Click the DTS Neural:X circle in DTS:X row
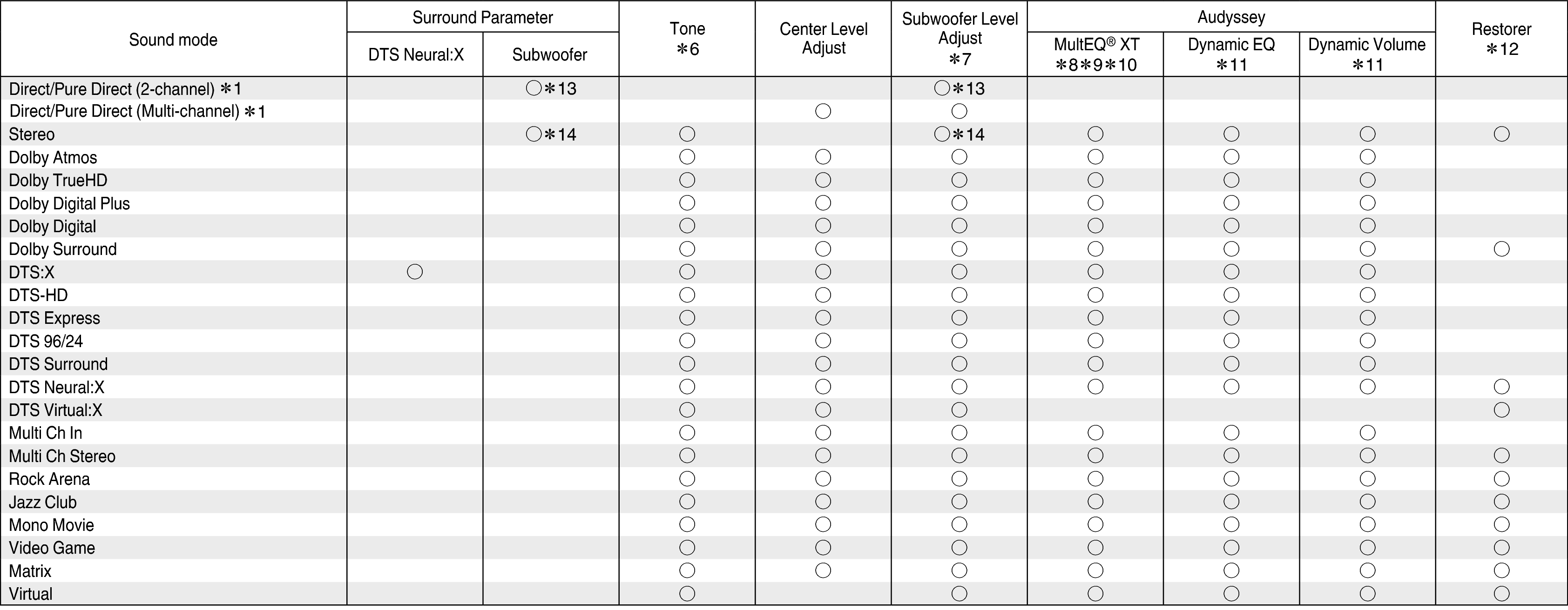The height and width of the screenshot is (610, 1568). (414, 272)
